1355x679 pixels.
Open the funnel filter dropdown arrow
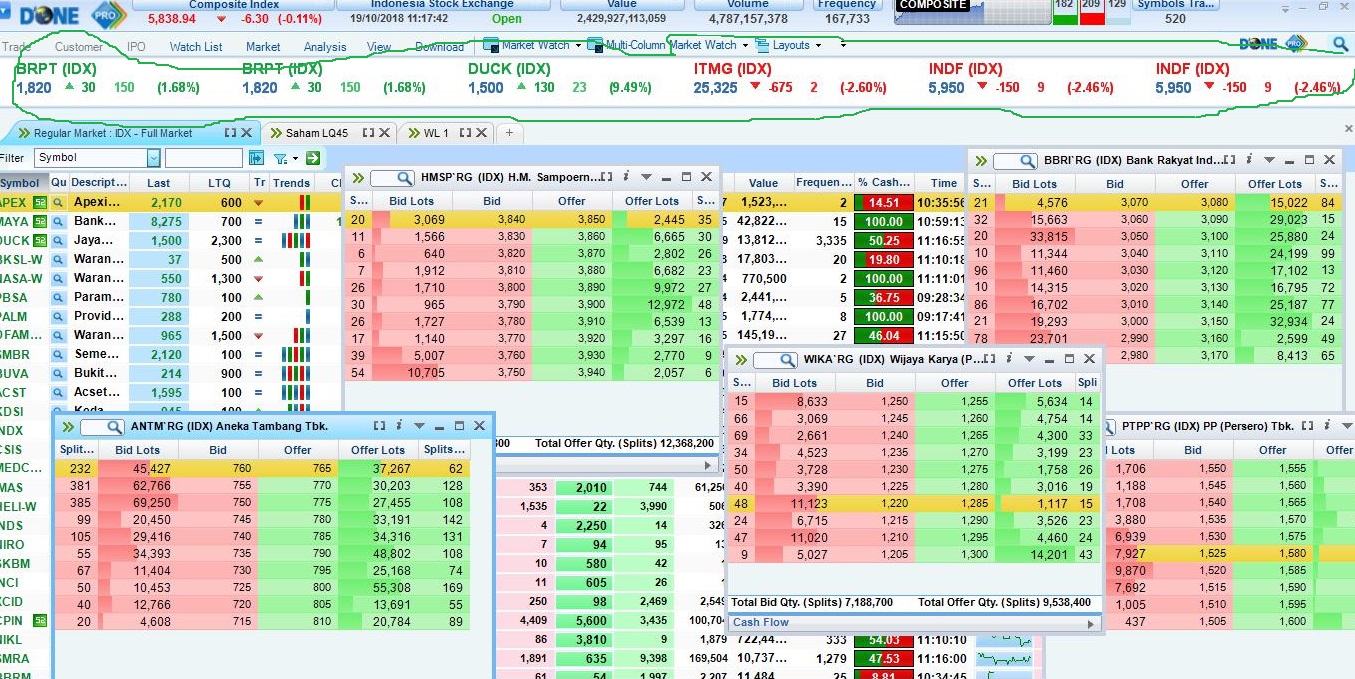coord(294,159)
